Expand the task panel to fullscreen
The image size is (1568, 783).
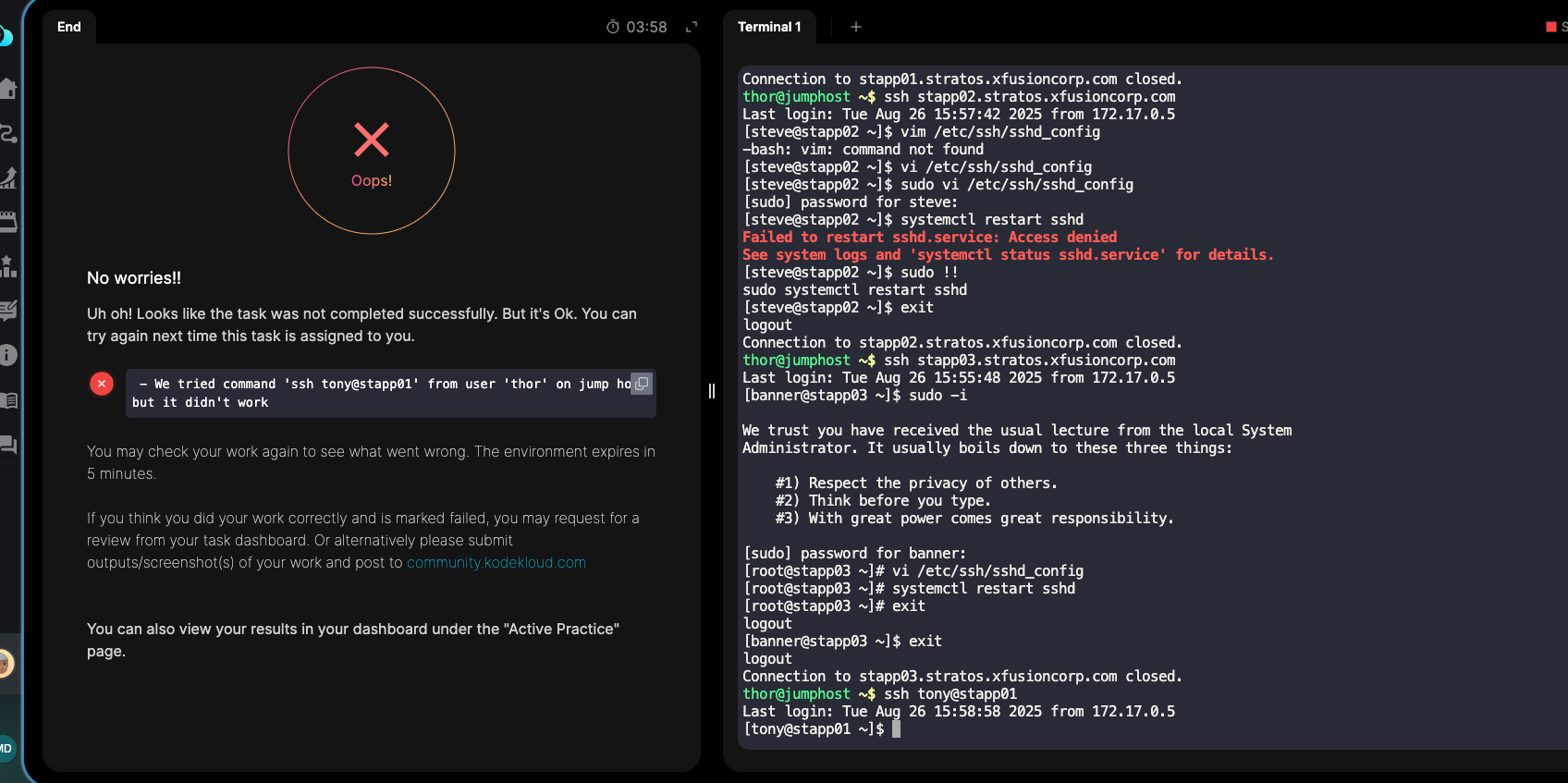(692, 27)
